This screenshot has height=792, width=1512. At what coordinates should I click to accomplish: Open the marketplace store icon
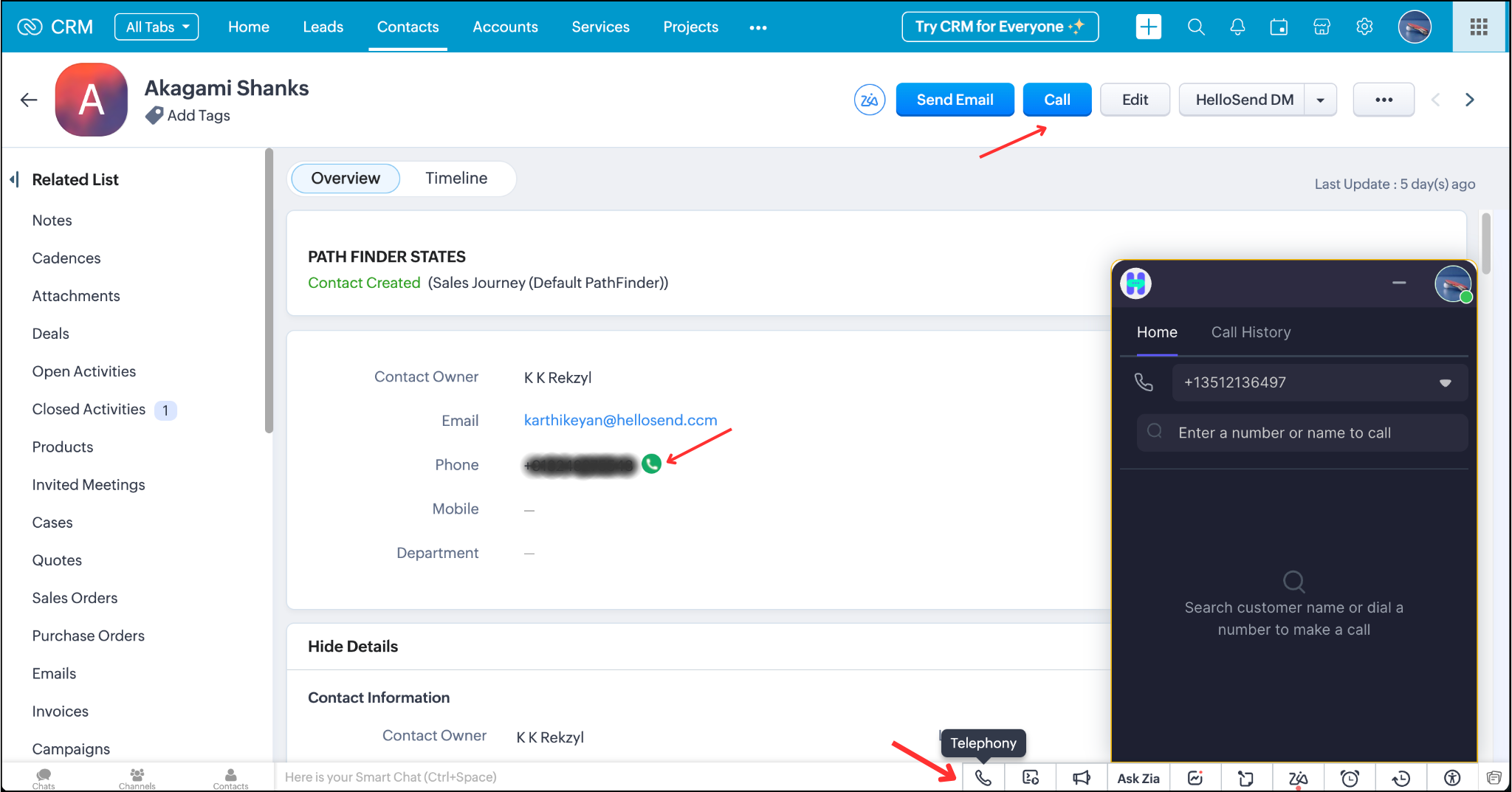click(x=1322, y=27)
